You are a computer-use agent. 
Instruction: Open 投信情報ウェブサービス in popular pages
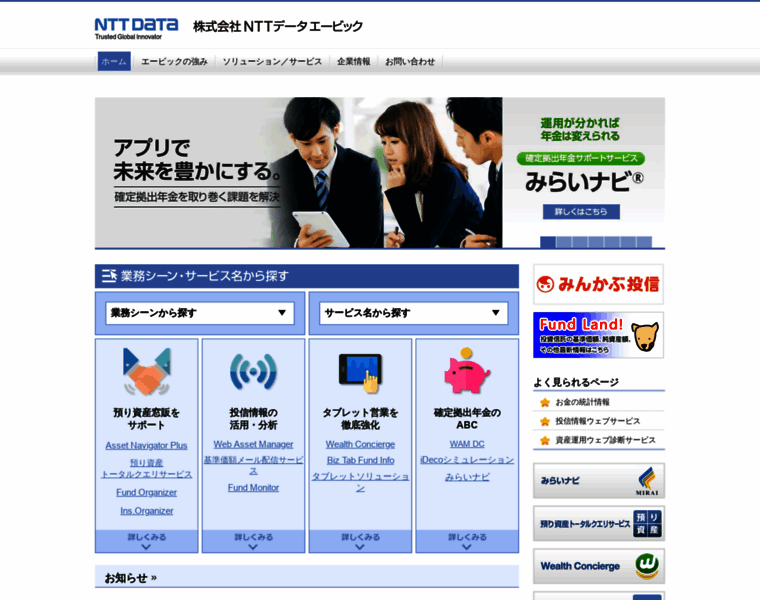(x=598, y=421)
